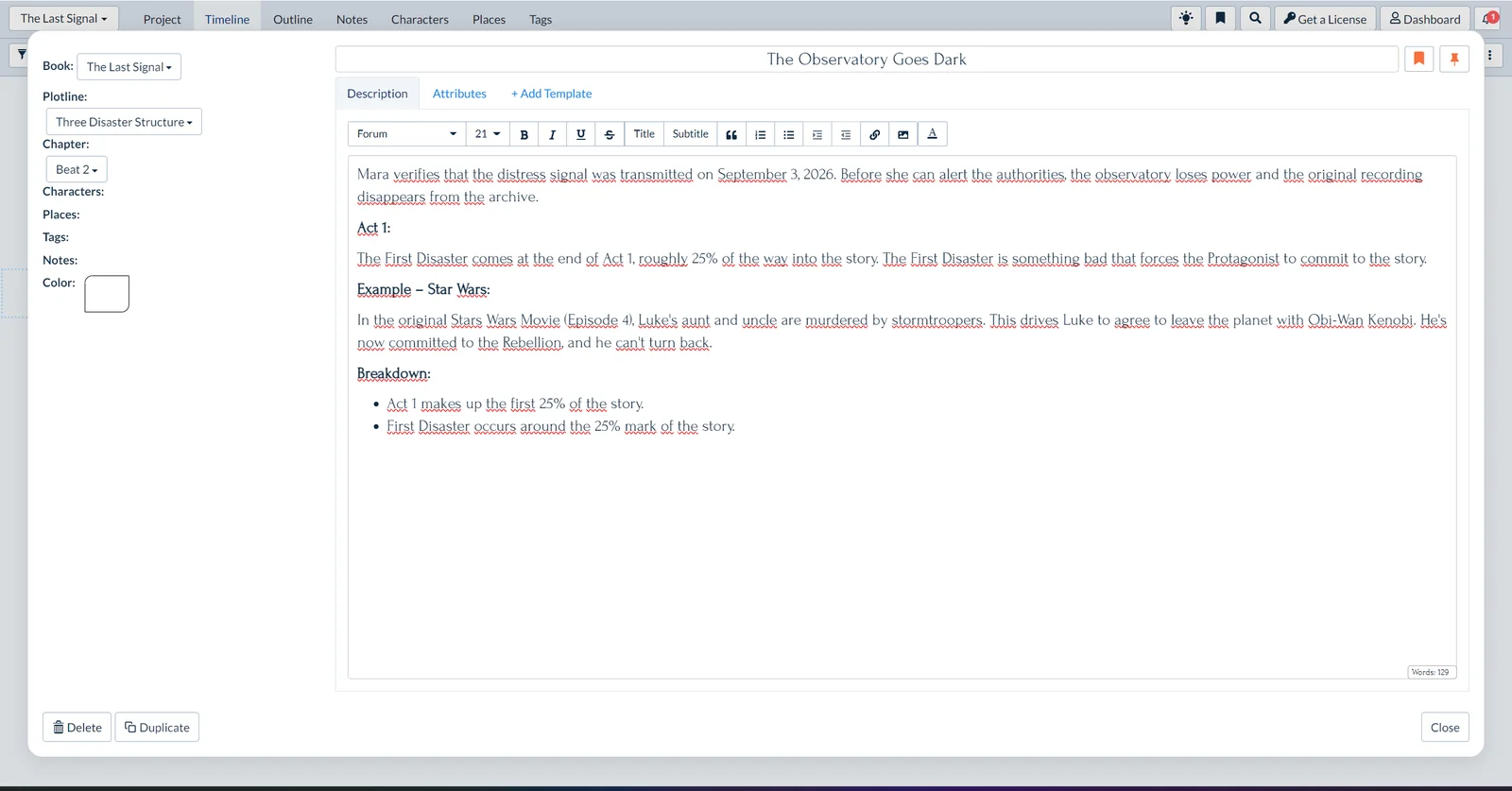
Task: Duplicate this scene card
Action: tap(157, 727)
